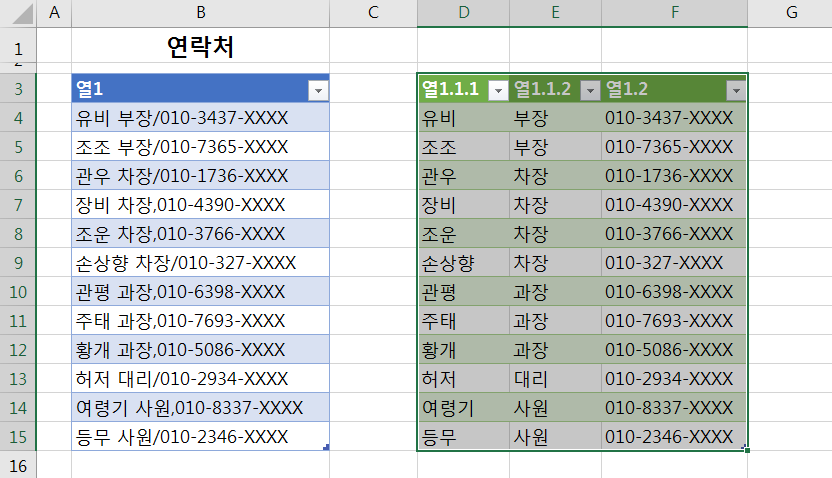Image resolution: width=832 pixels, height=478 pixels.
Task: Click the 조조 cell in column D
Action: pos(464,146)
